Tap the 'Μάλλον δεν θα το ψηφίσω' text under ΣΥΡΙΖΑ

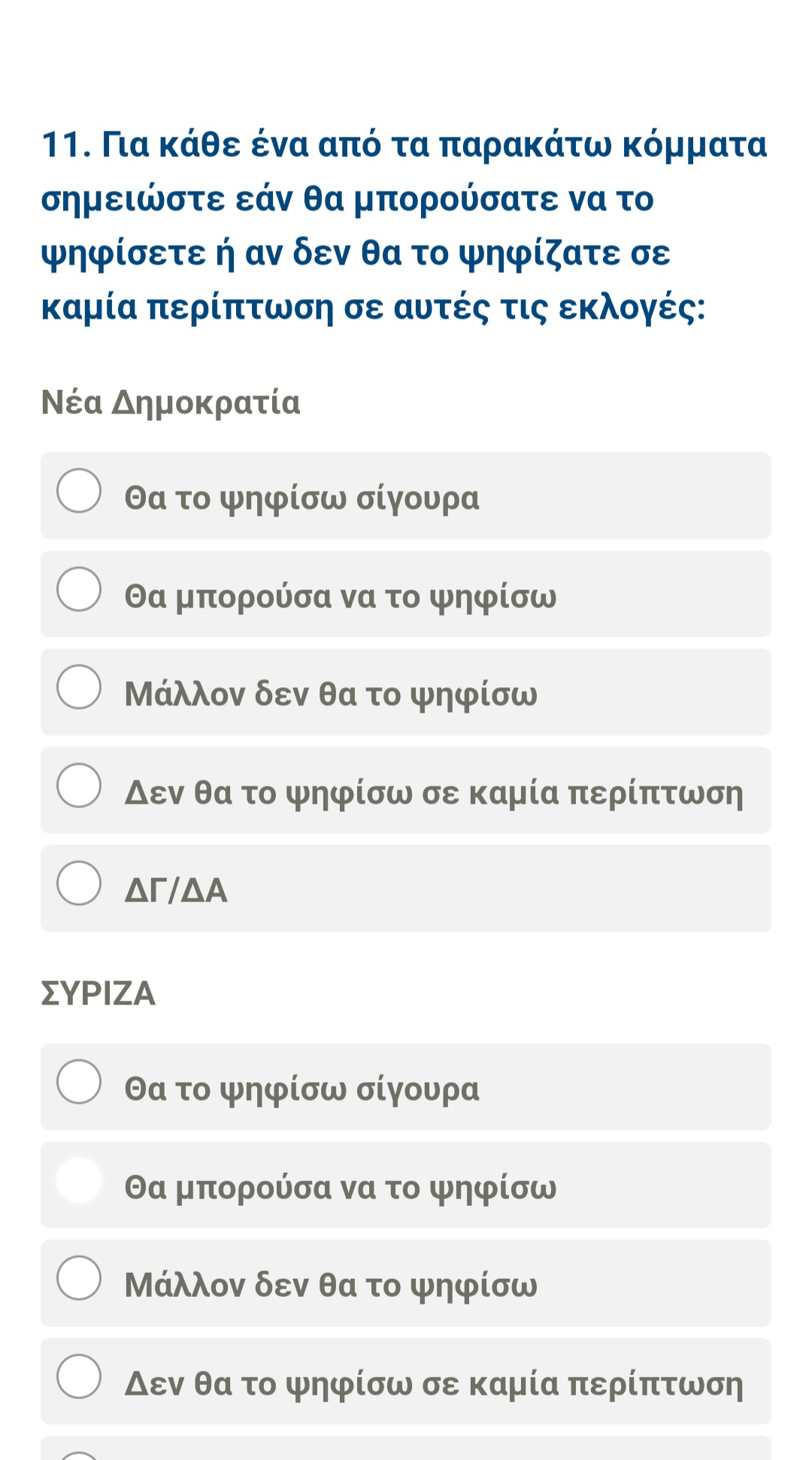(x=331, y=1285)
